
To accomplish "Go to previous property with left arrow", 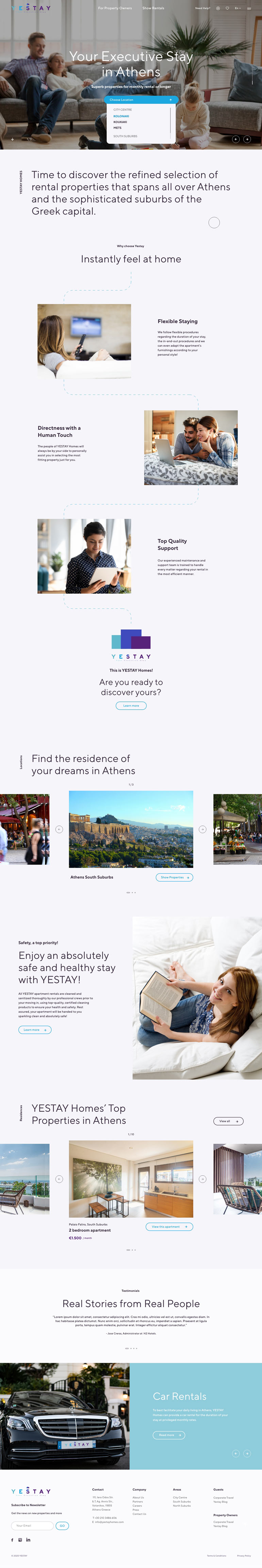I will tap(59, 1179).
